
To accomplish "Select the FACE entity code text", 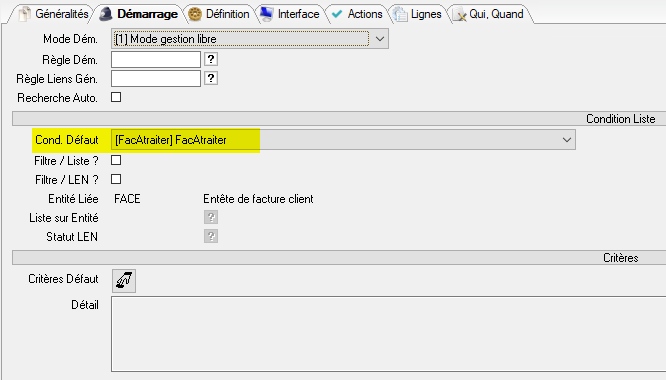I will tap(127, 199).
